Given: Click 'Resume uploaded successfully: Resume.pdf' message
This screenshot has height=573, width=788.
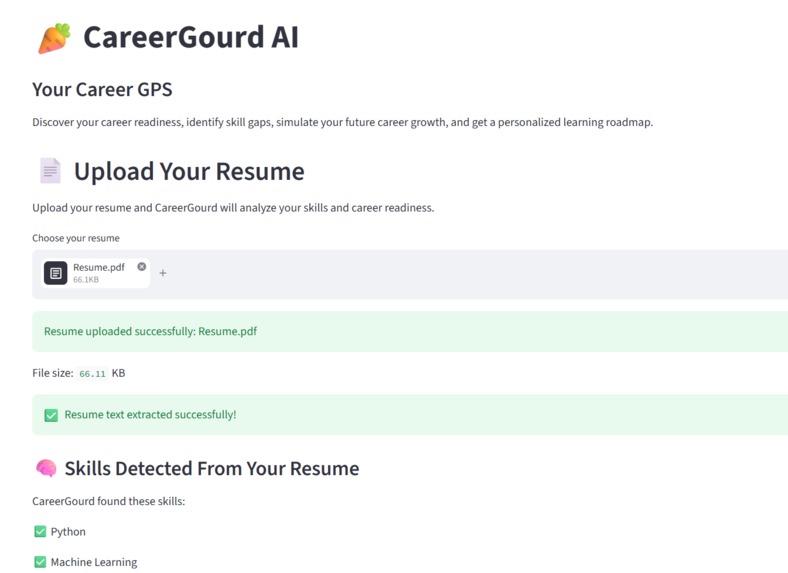Looking at the screenshot, I should click(150, 331).
